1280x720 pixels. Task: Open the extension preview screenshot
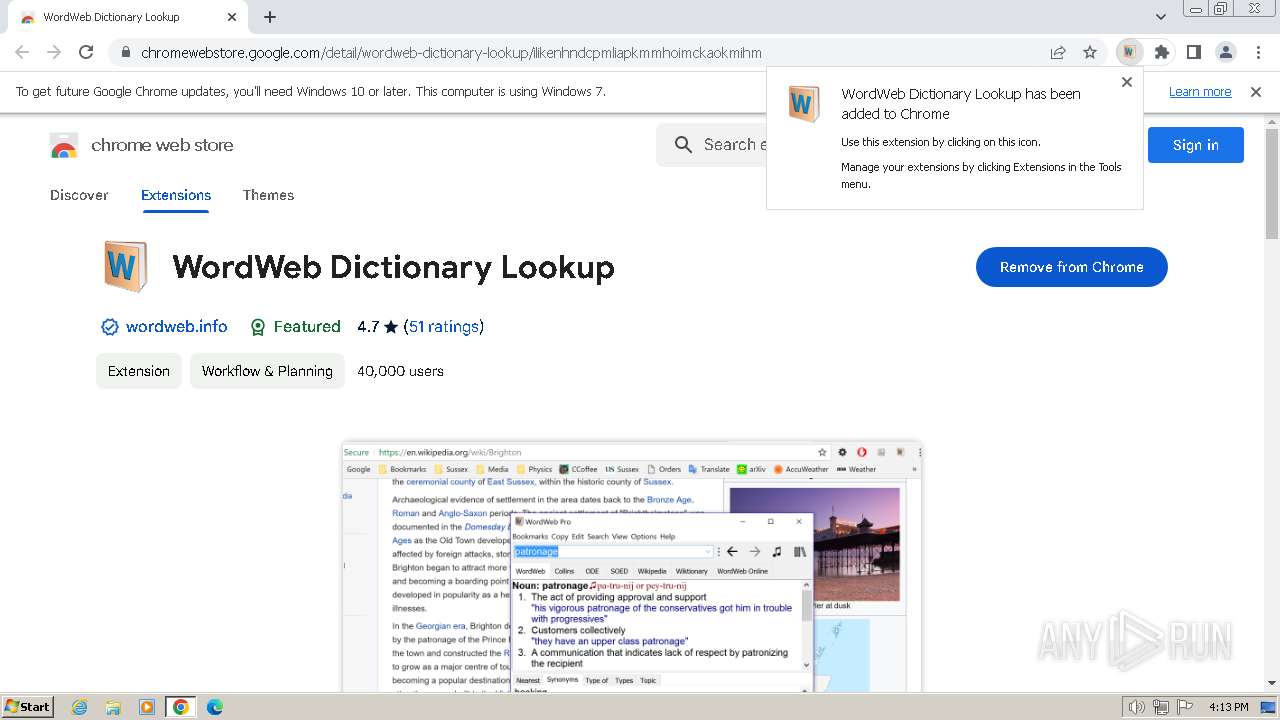point(632,566)
